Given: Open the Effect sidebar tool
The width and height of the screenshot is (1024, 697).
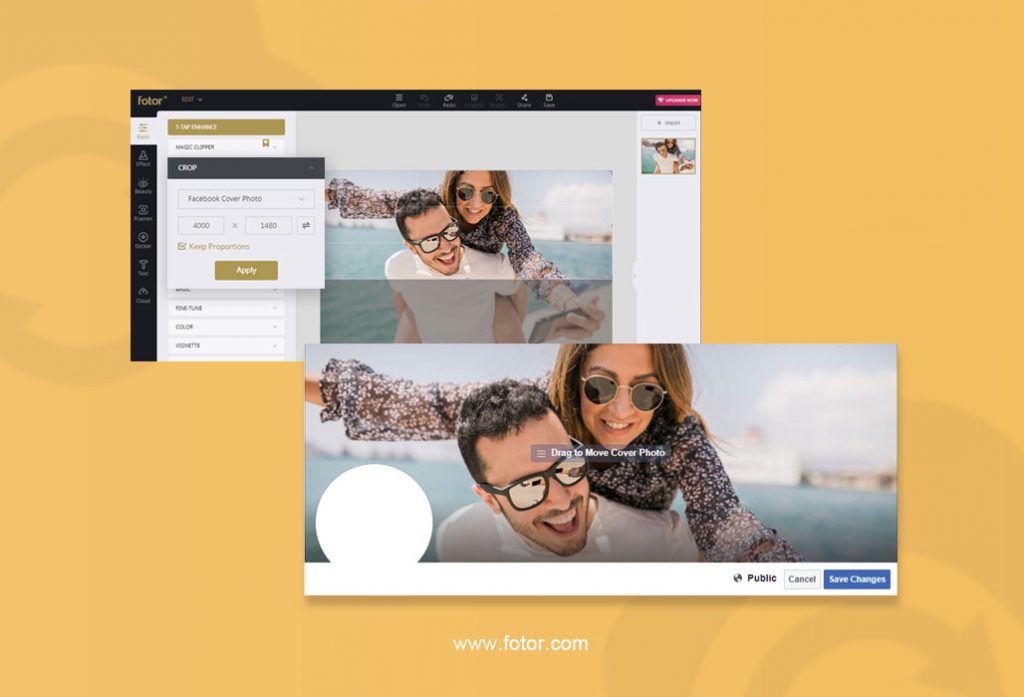Looking at the screenshot, I should coord(143,158).
